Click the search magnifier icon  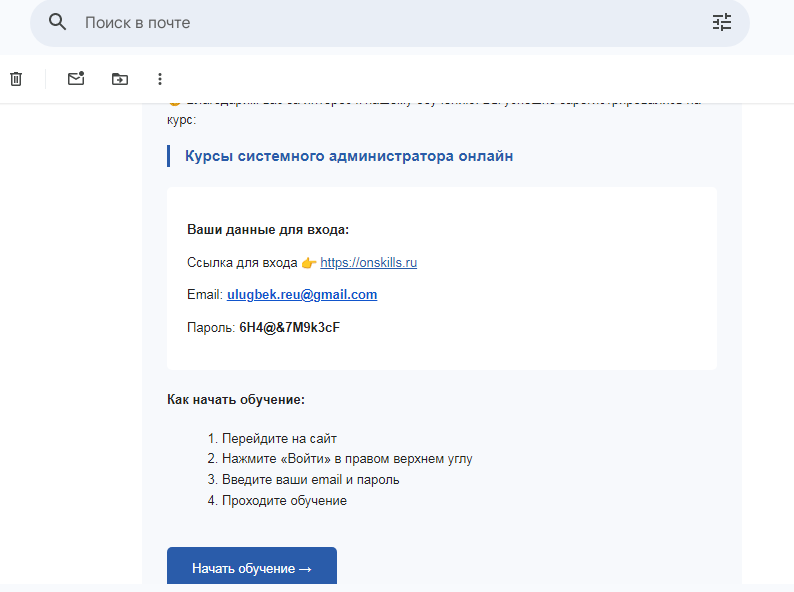pyautogui.click(x=57, y=22)
